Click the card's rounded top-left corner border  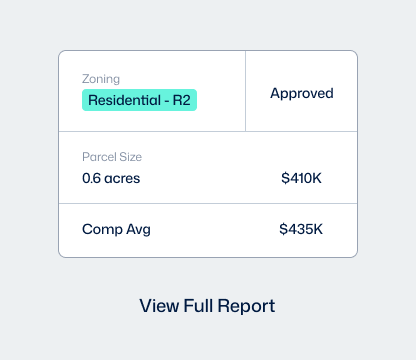pyautogui.click(x=61, y=53)
